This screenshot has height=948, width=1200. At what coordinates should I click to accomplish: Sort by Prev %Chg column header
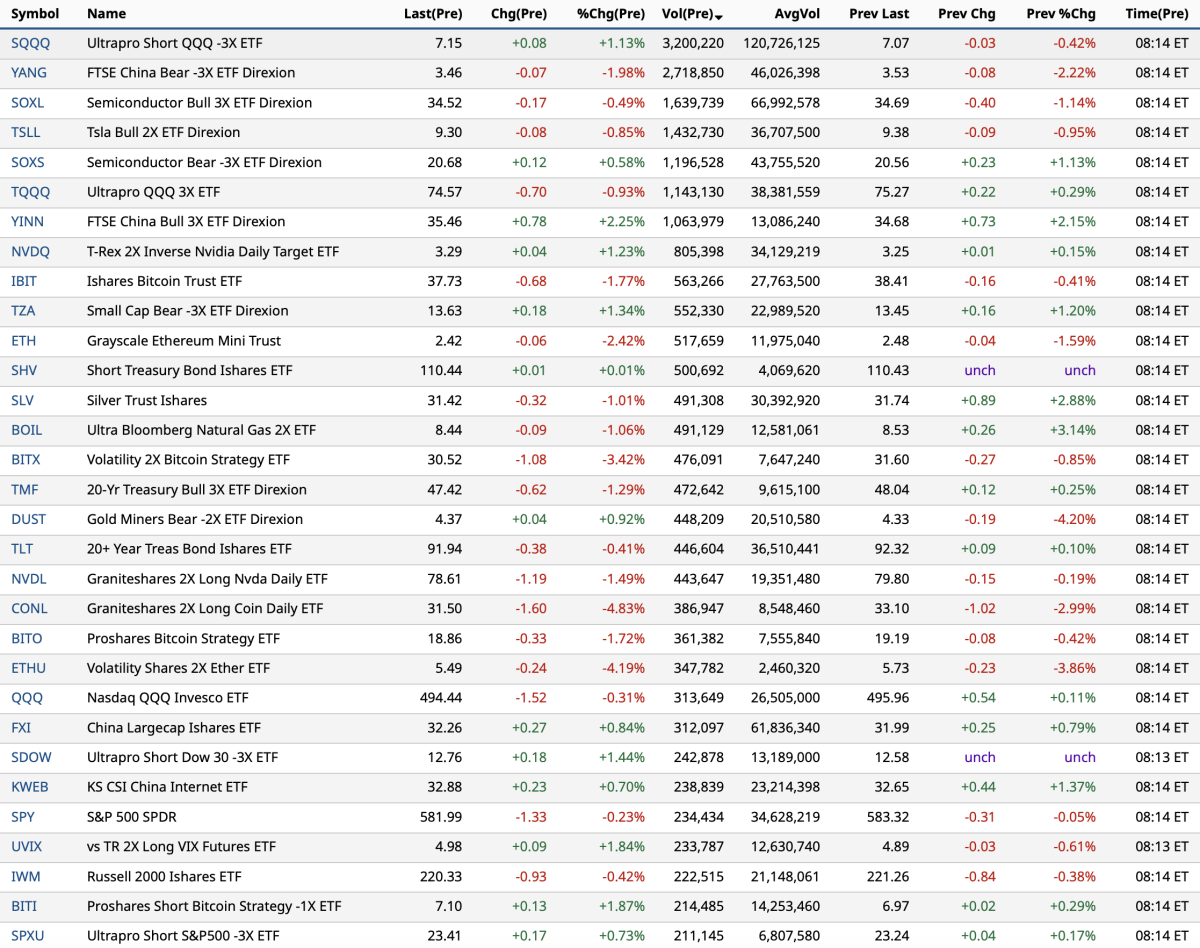pyautogui.click(x=1060, y=14)
